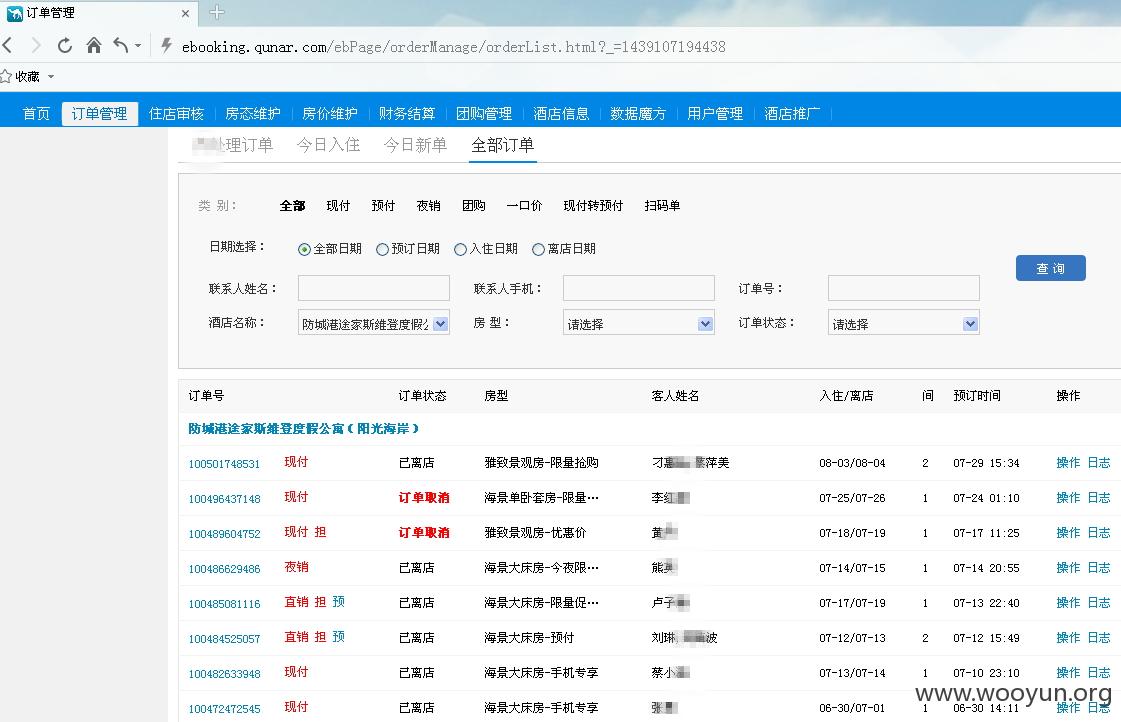This screenshot has height=722, width=1121.
Task: Reload the page with refresh icon
Action: 65,46
